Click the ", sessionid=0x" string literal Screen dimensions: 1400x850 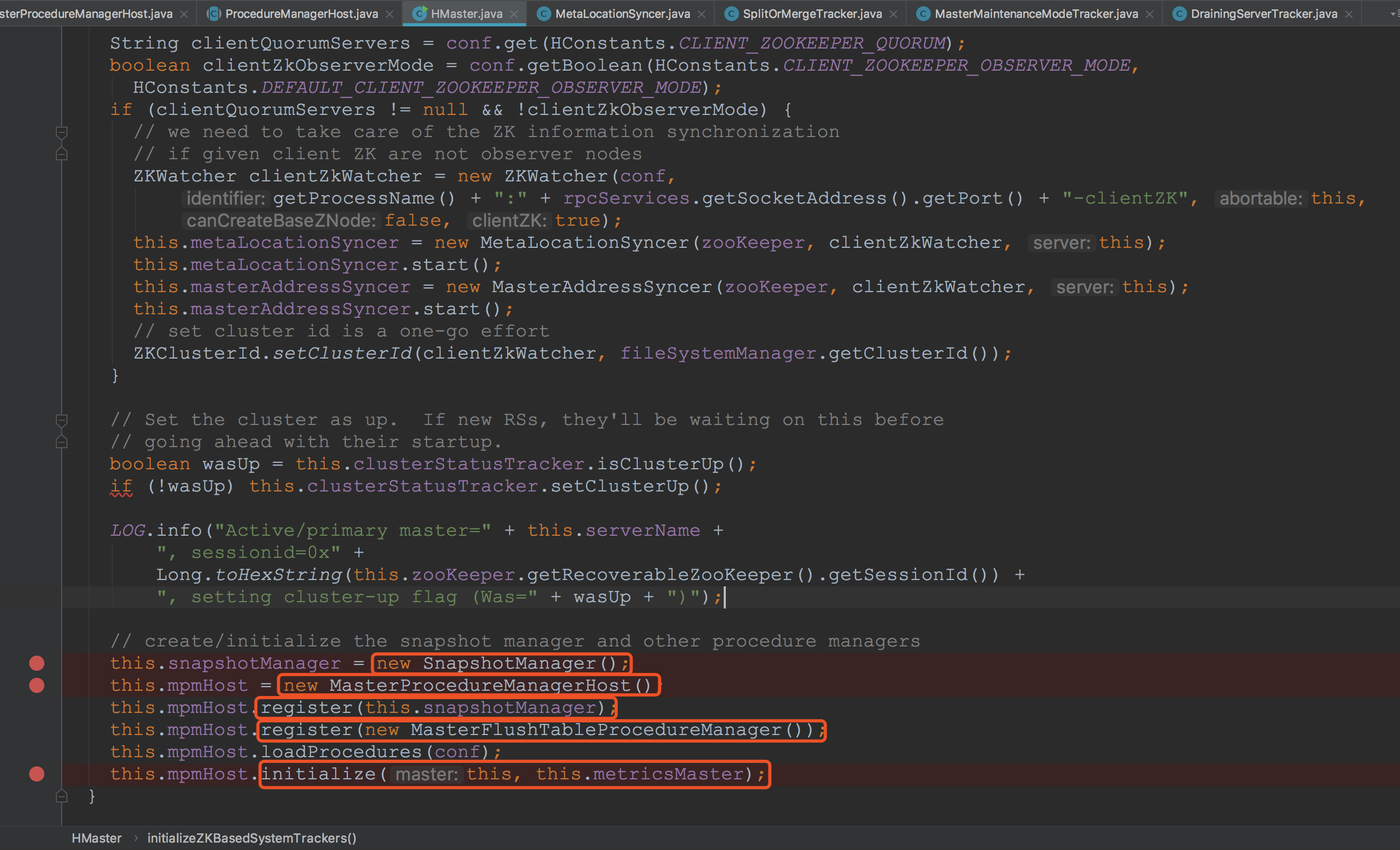[x=248, y=553]
